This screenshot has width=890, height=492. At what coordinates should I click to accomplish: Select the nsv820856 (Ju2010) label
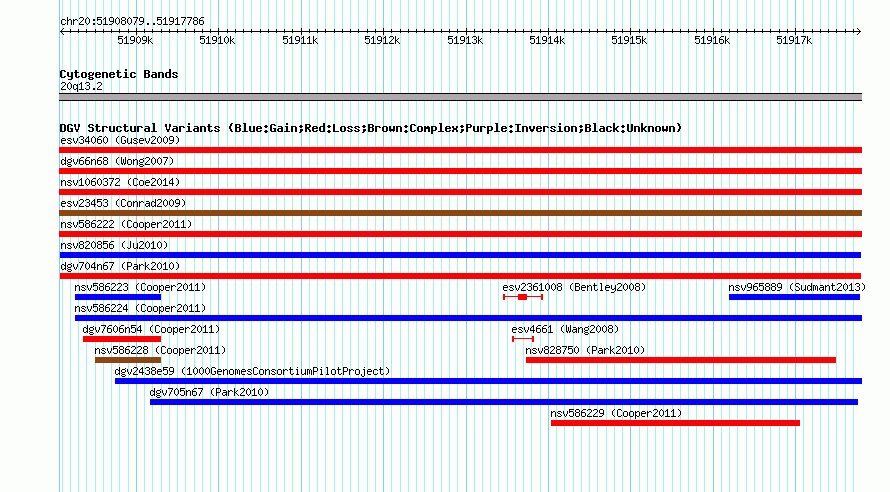114,245
